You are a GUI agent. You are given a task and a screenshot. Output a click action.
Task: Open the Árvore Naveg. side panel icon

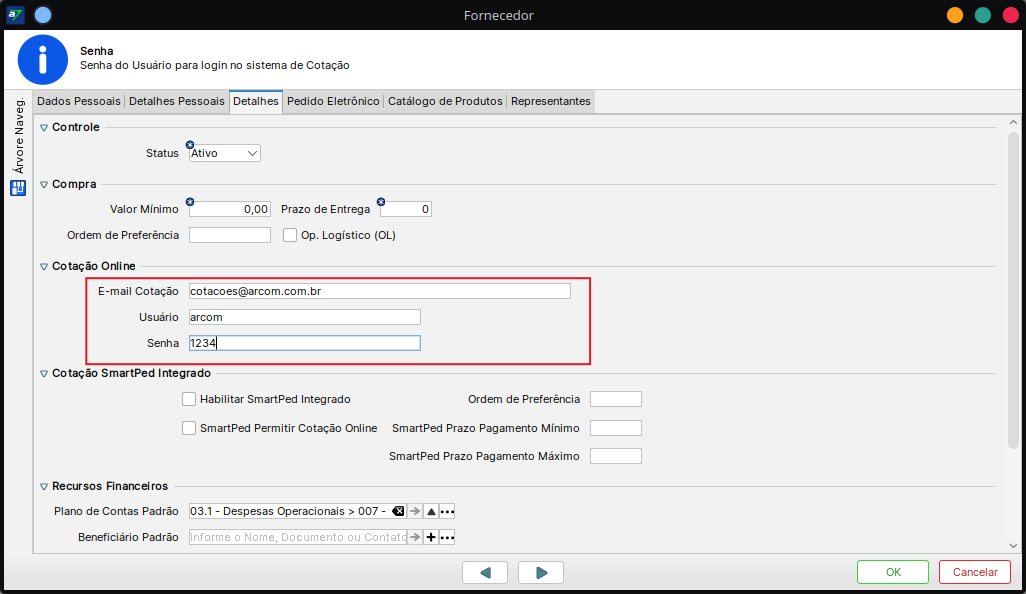coord(18,188)
